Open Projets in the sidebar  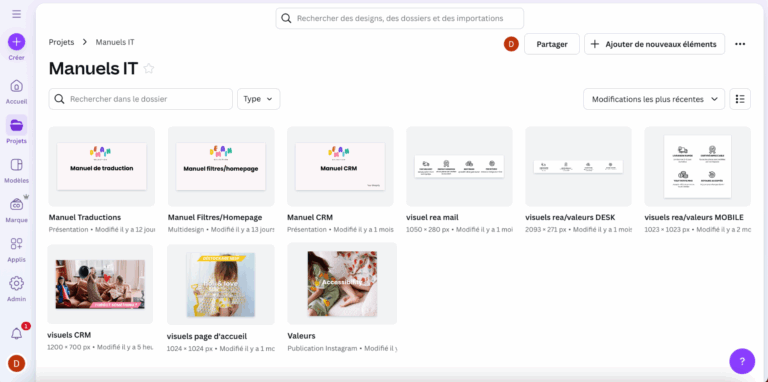16,130
